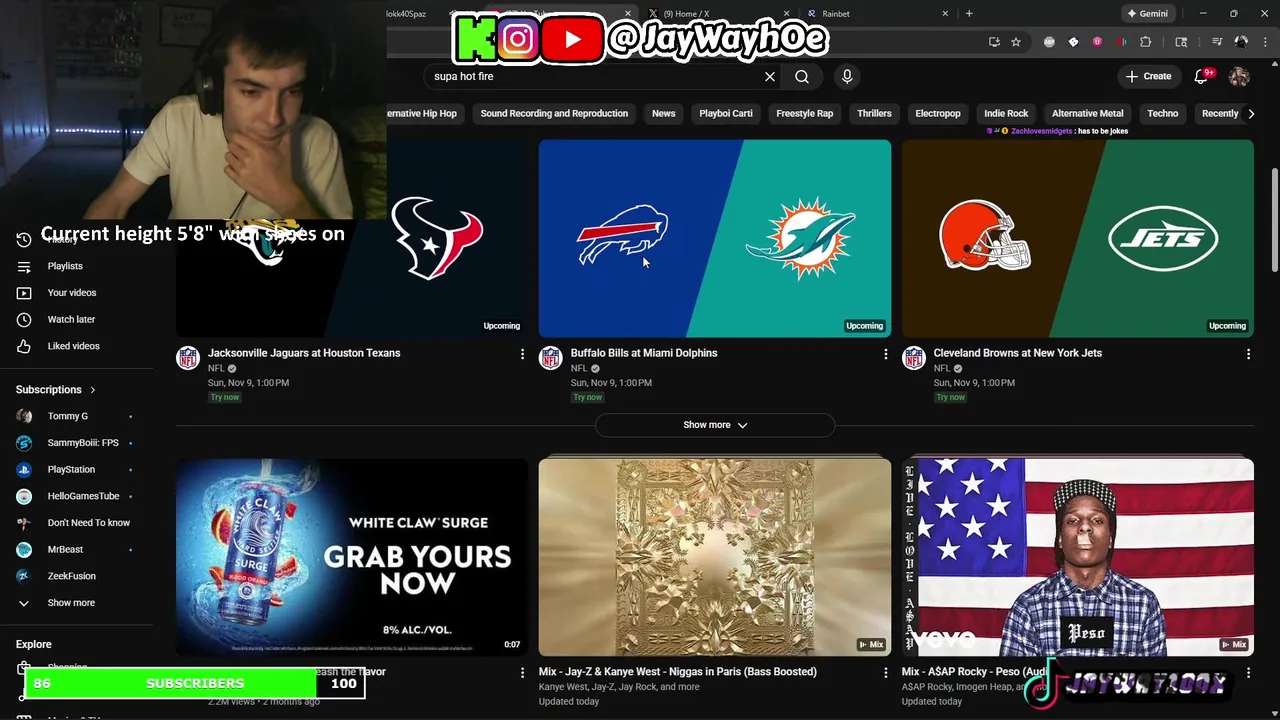The width and height of the screenshot is (1280, 720).
Task: Click NFL channel avatar under Browns at Jets
Action: pyautogui.click(x=913, y=359)
